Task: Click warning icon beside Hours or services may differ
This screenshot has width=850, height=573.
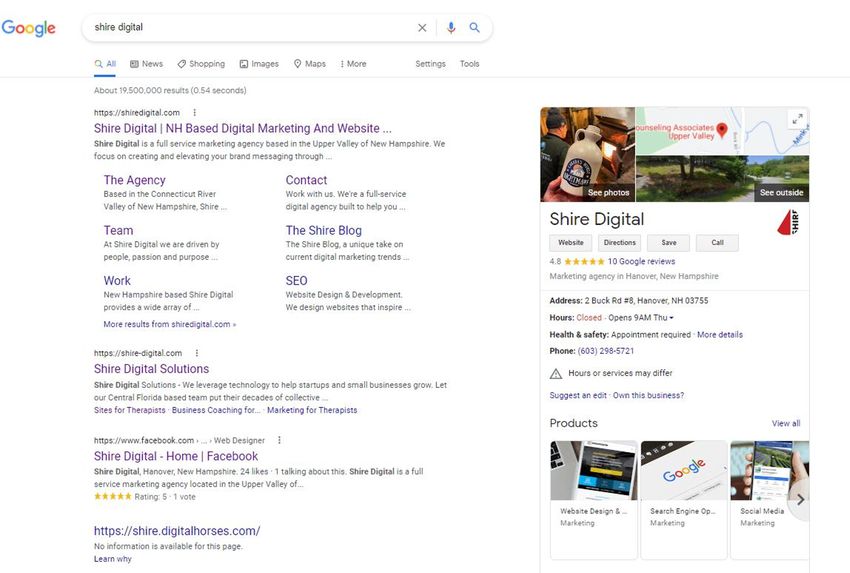Action: (556, 374)
